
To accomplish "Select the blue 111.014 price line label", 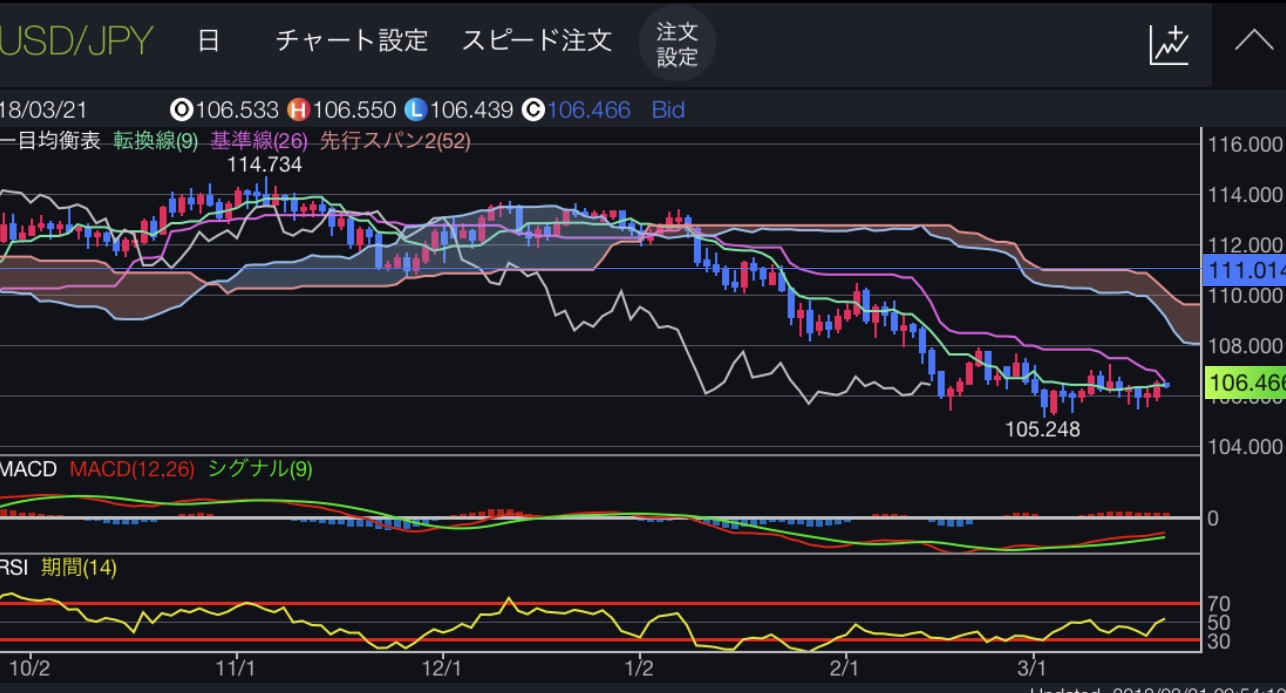I will [1244, 270].
